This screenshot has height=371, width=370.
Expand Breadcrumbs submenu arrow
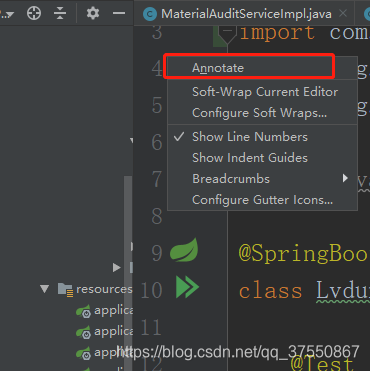[x=345, y=178]
